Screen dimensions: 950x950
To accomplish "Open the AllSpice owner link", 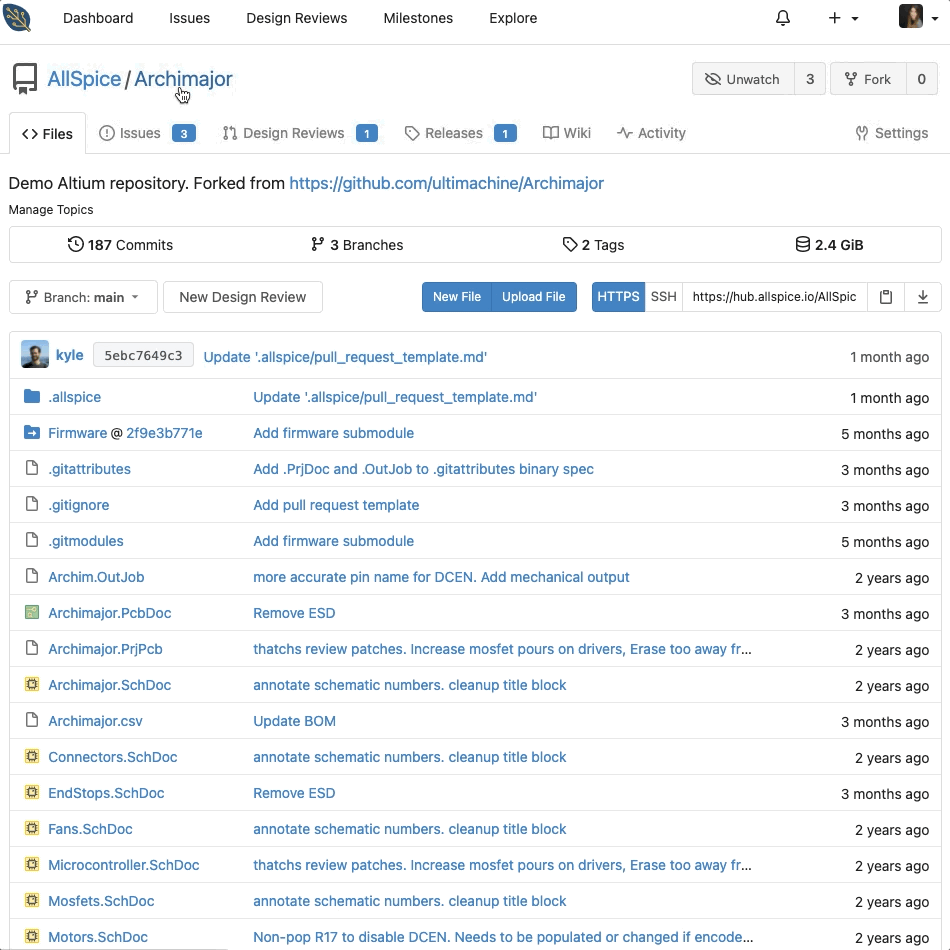I will click(x=84, y=79).
